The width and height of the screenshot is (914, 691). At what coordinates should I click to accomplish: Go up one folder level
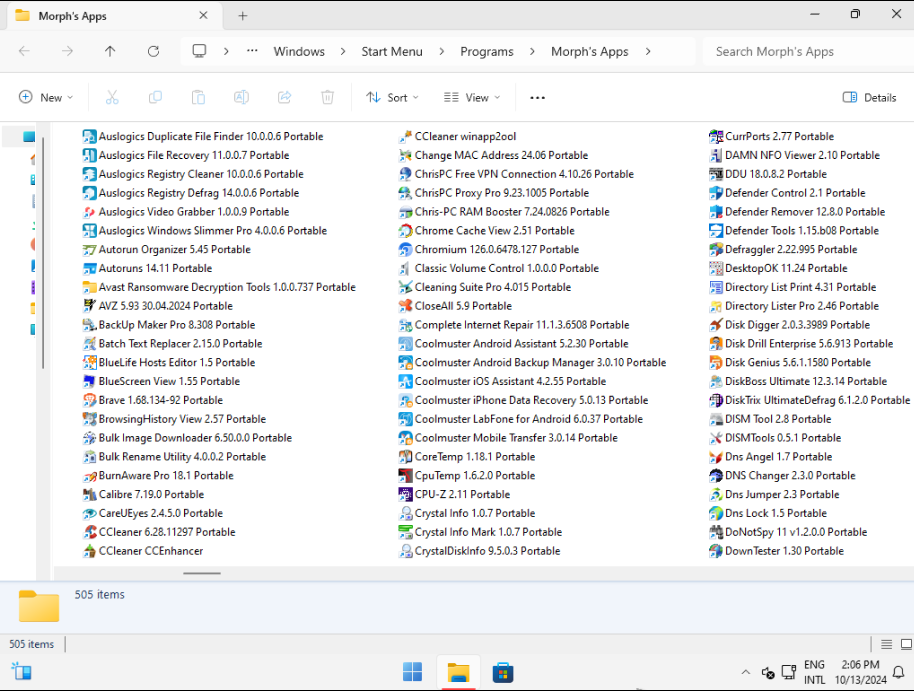pos(110,51)
